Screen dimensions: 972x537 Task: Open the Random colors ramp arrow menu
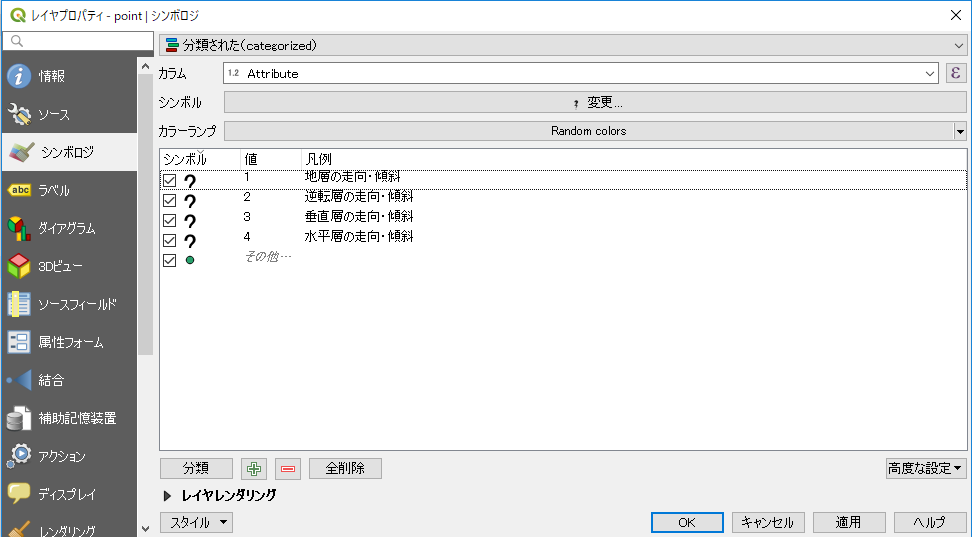[960, 131]
